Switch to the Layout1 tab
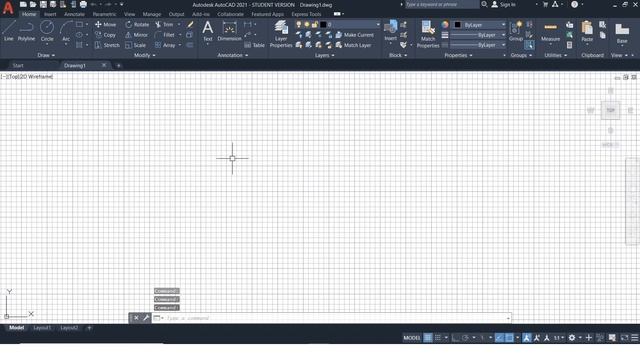 pos(42,328)
